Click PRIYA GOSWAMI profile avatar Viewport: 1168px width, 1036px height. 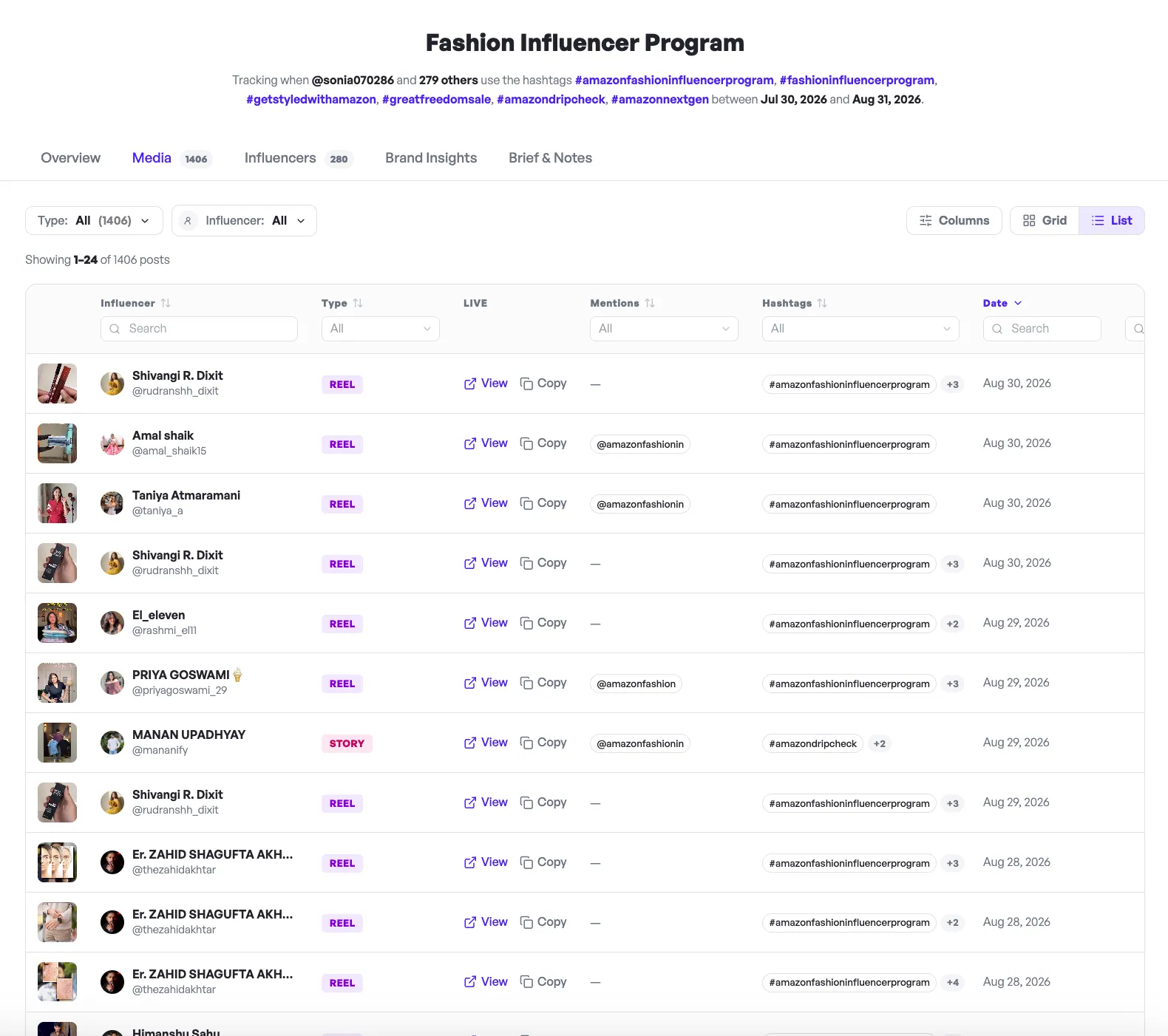coord(112,683)
